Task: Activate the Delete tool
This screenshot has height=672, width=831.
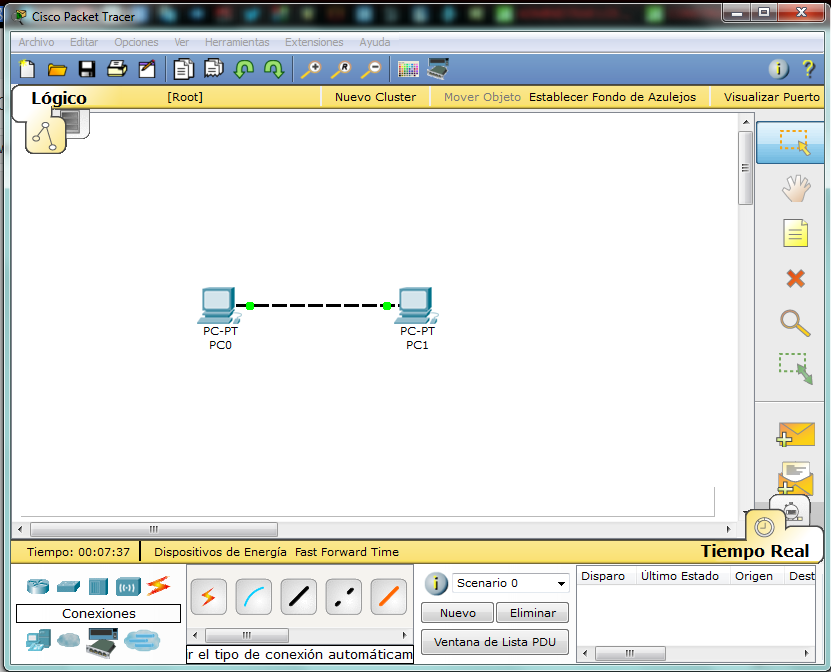Action: tap(793, 278)
